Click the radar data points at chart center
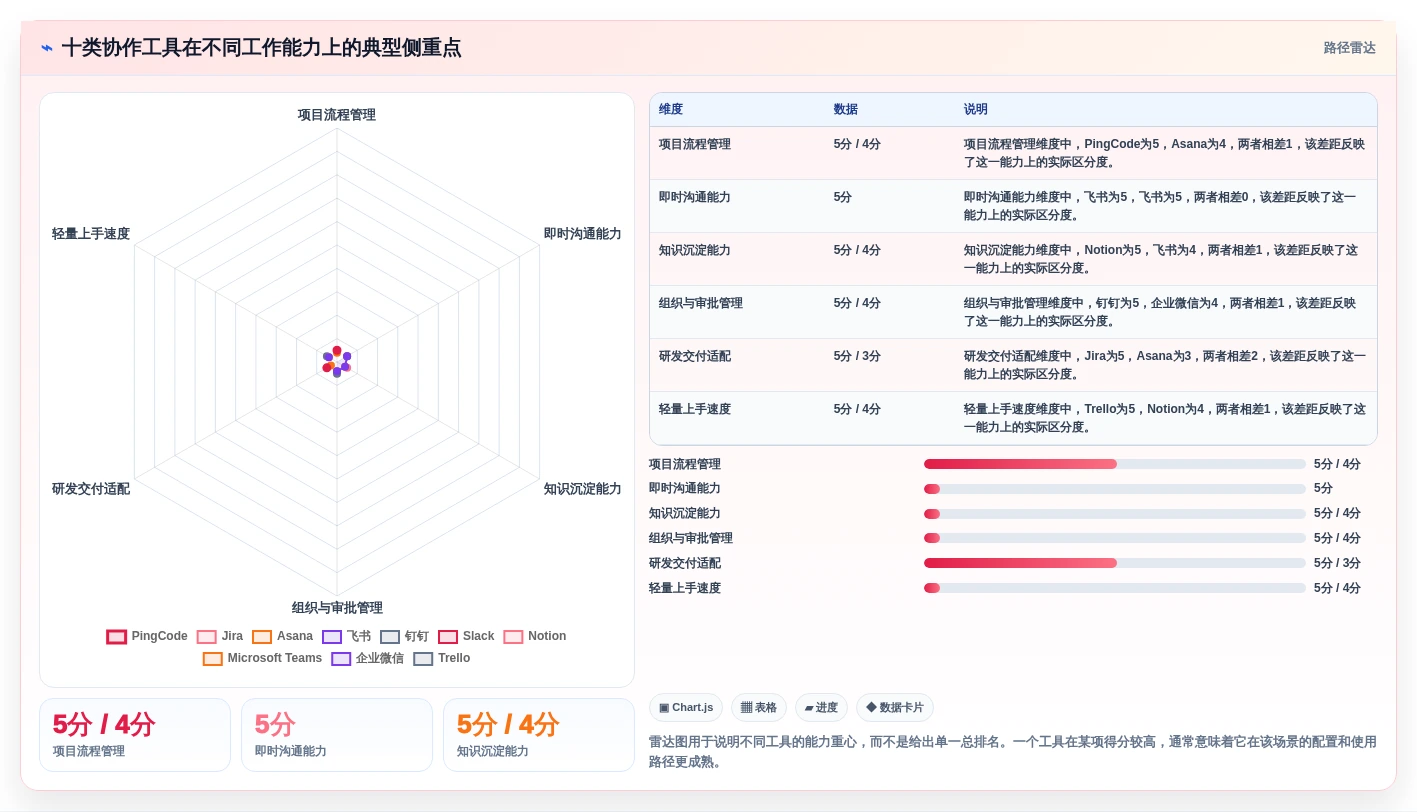Viewport: 1417px width, 812px height. [337, 362]
